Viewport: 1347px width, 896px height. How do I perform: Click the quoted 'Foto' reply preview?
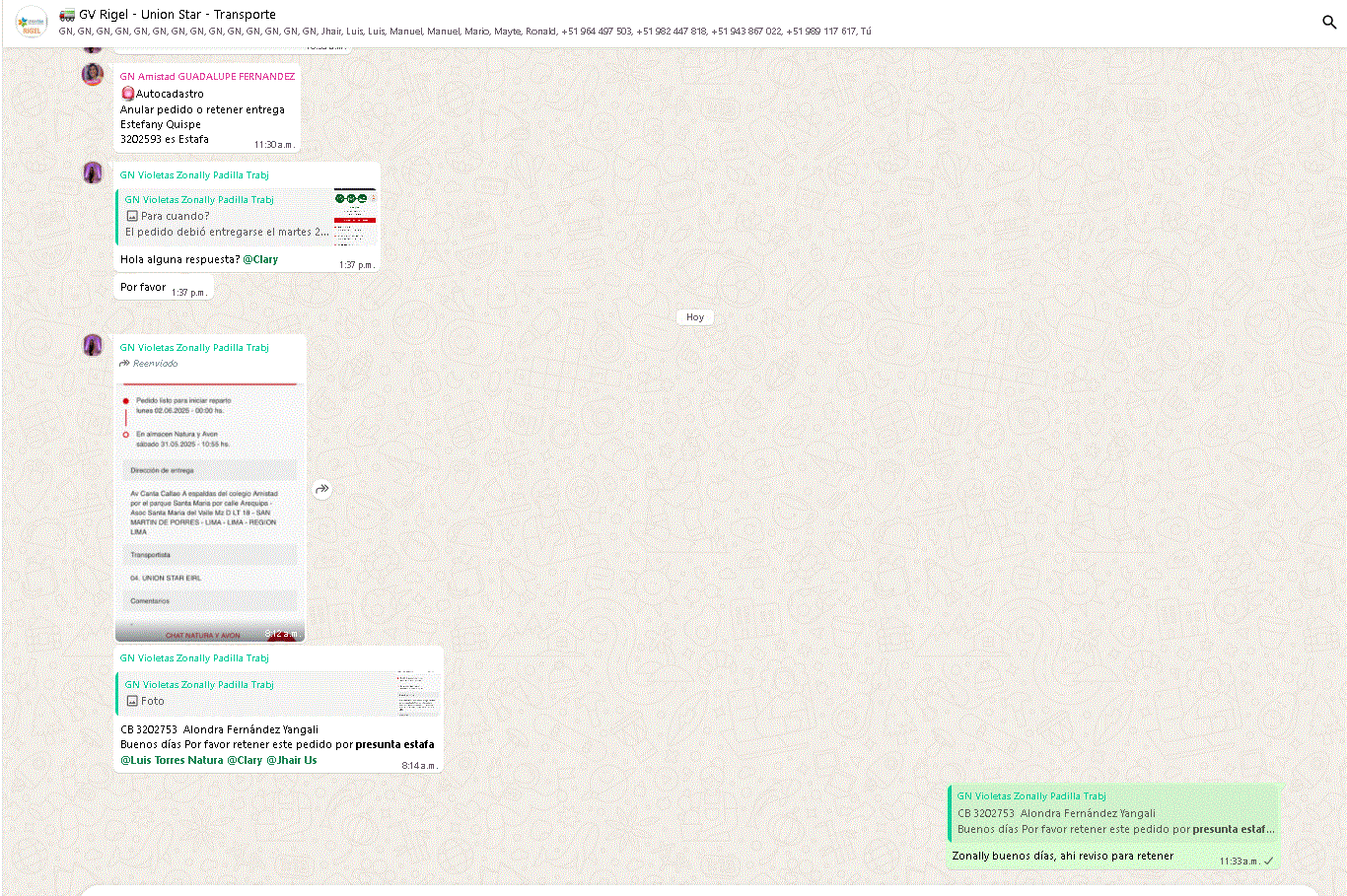pos(278,693)
